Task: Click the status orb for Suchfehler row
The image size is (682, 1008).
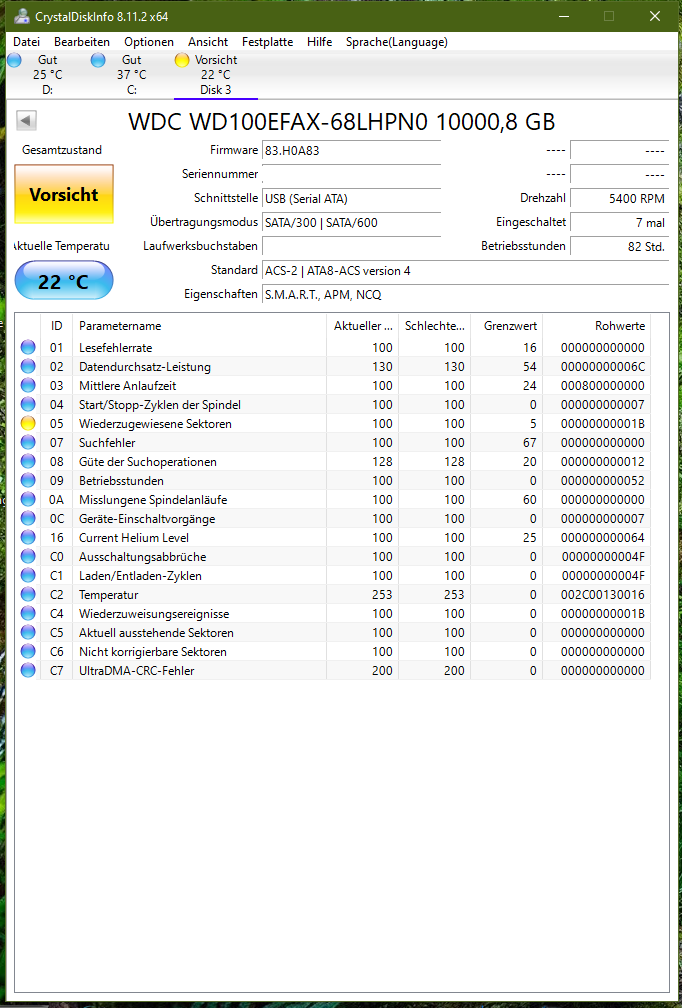Action: (x=28, y=442)
